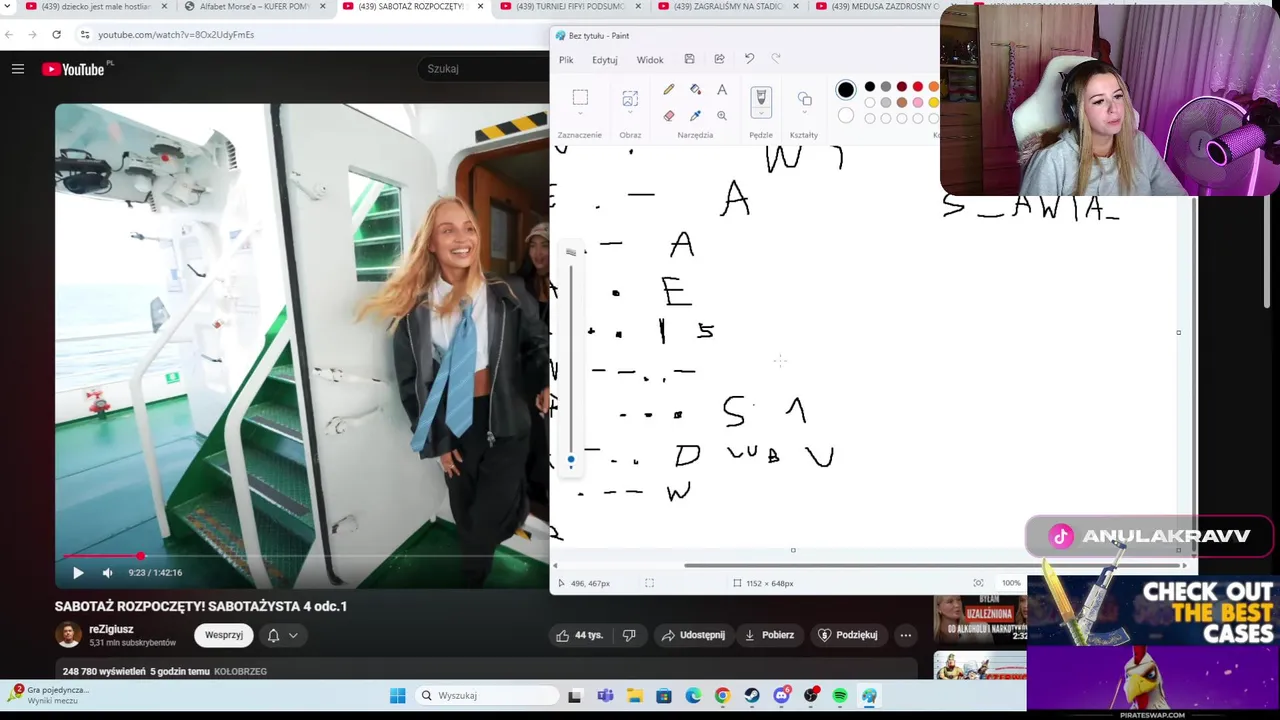Viewport: 1280px width, 720px height.
Task: Open Discord from the taskbar
Action: point(782,696)
